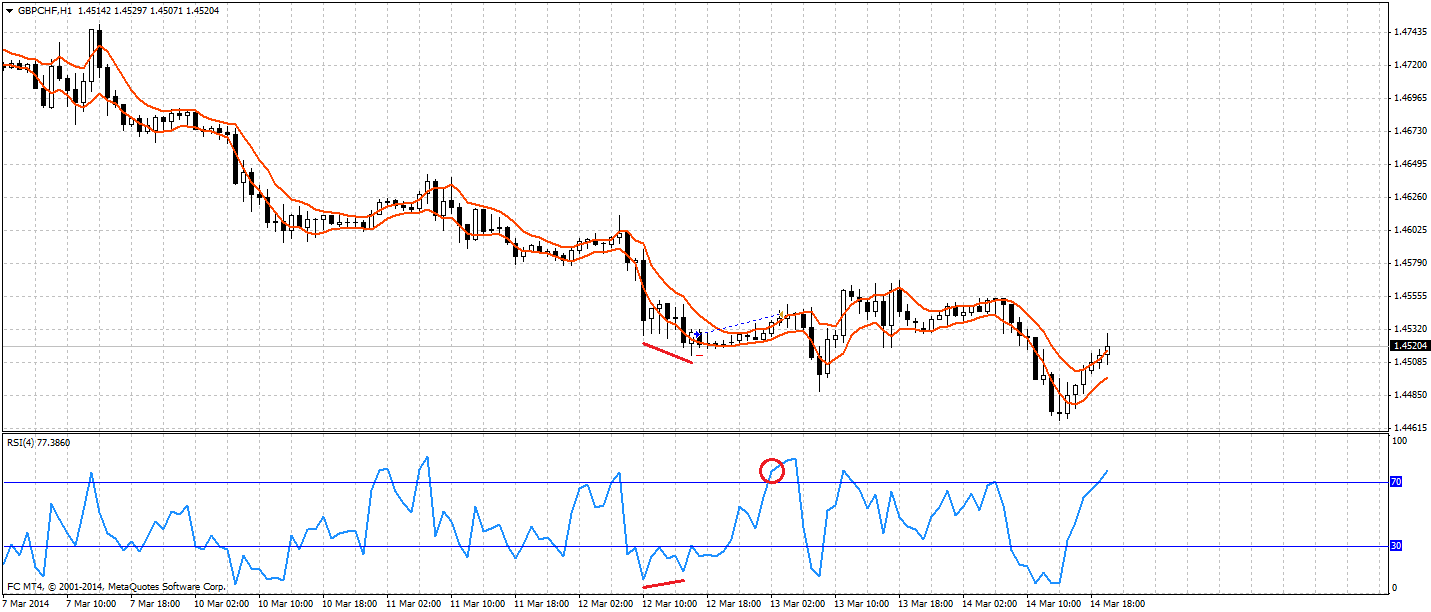Click the 11 Mar 02:00 time label
Screen dimensions: 1431x612
tap(415, 604)
